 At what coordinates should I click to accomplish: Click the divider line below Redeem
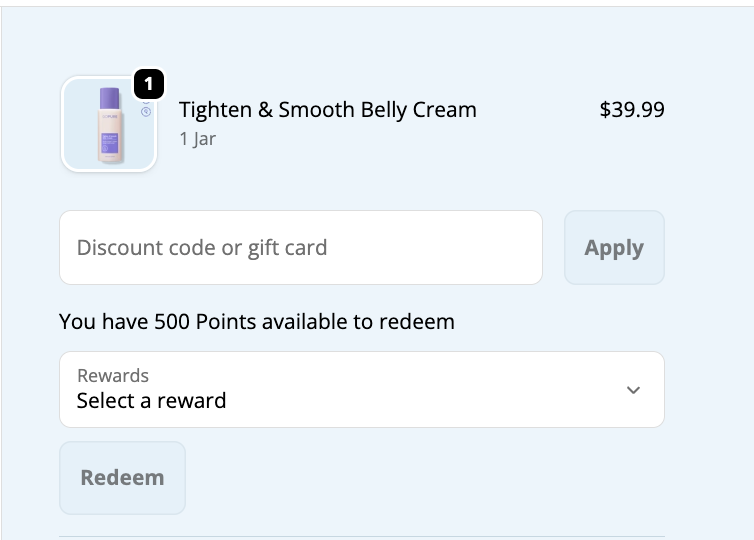coord(361,537)
